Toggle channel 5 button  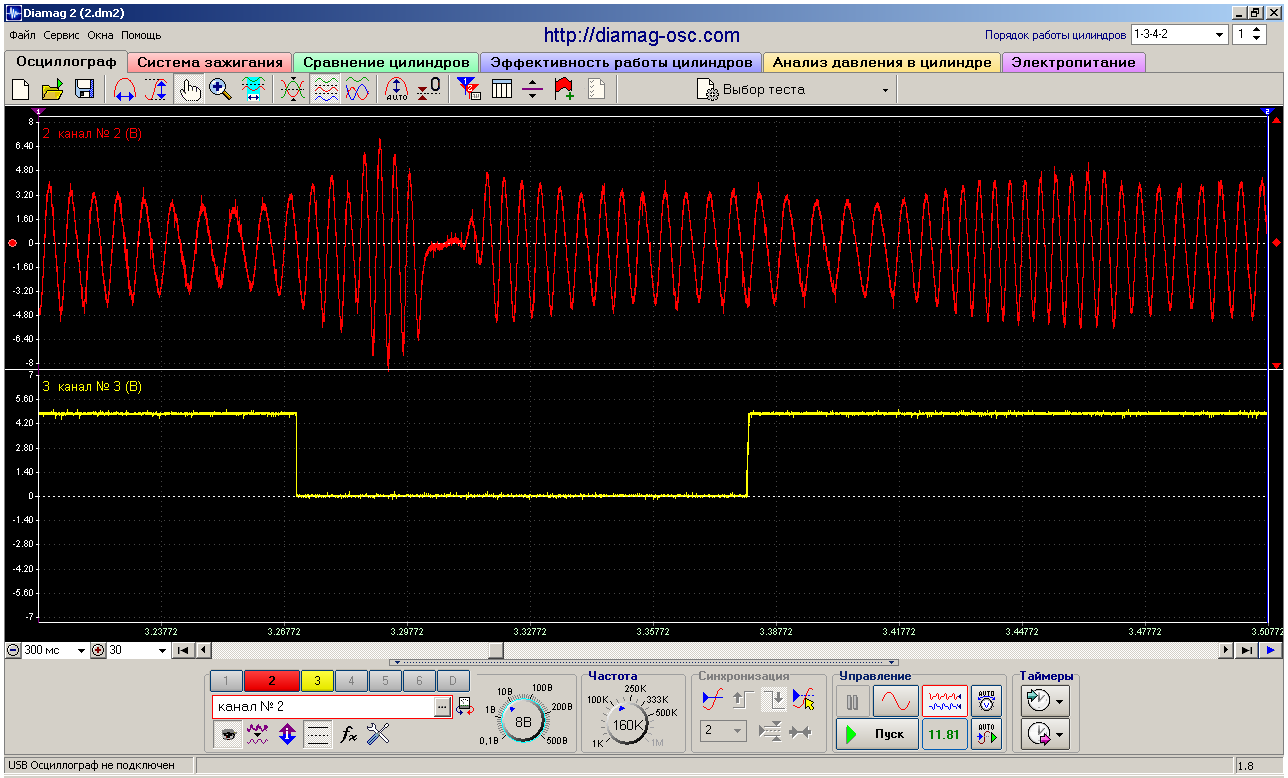(x=385, y=681)
